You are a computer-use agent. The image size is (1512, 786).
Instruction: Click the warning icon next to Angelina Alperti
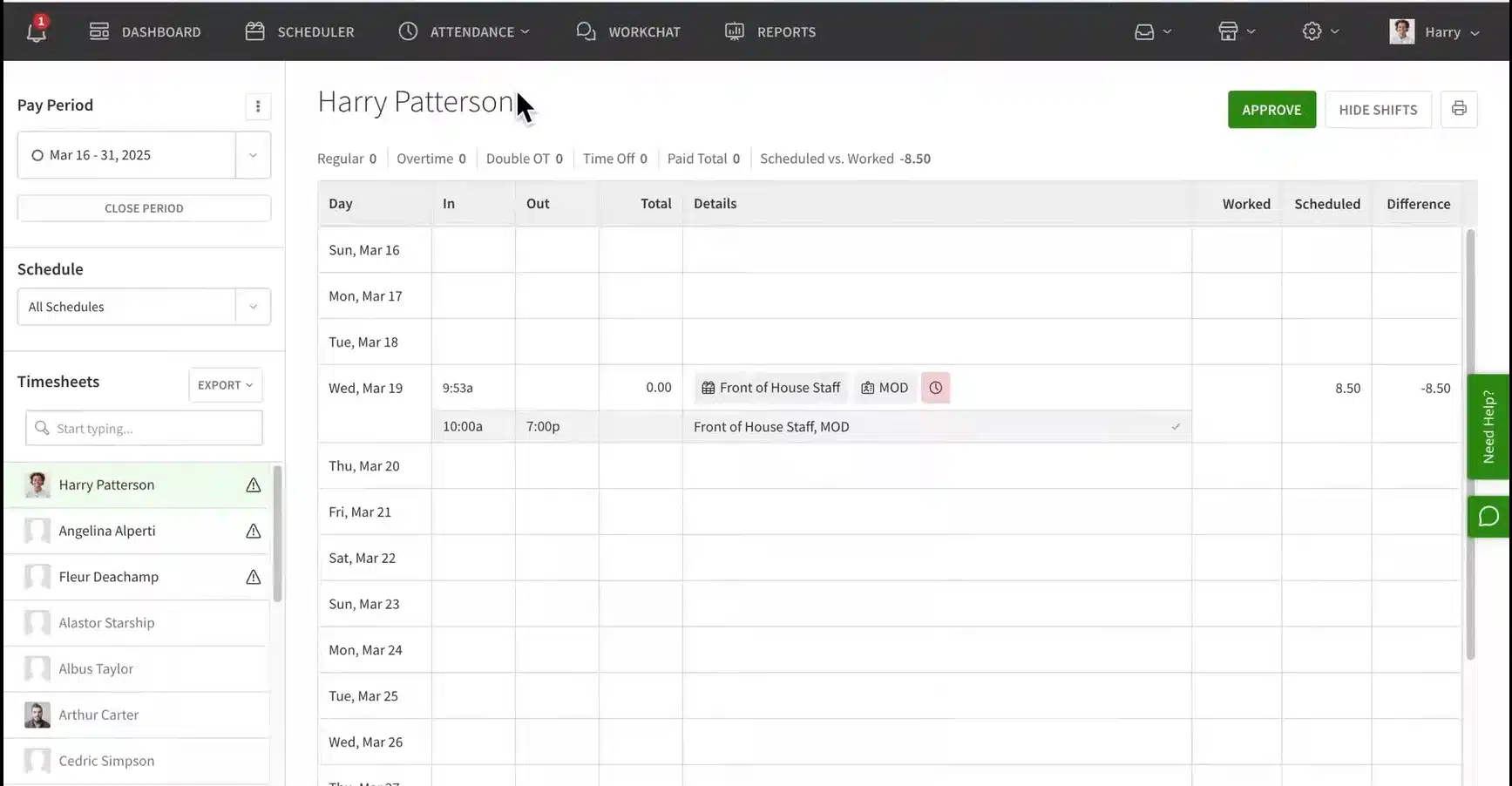pyautogui.click(x=253, y=532)
